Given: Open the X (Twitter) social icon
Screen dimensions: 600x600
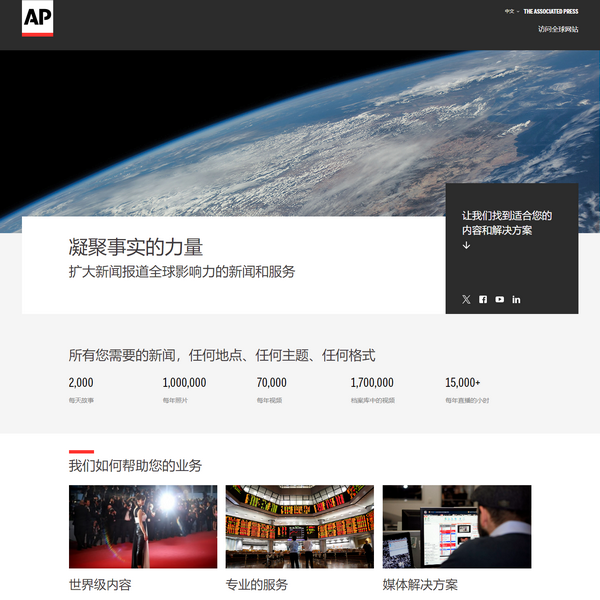Looking at the screenshot, I should (x=466, y=299).
